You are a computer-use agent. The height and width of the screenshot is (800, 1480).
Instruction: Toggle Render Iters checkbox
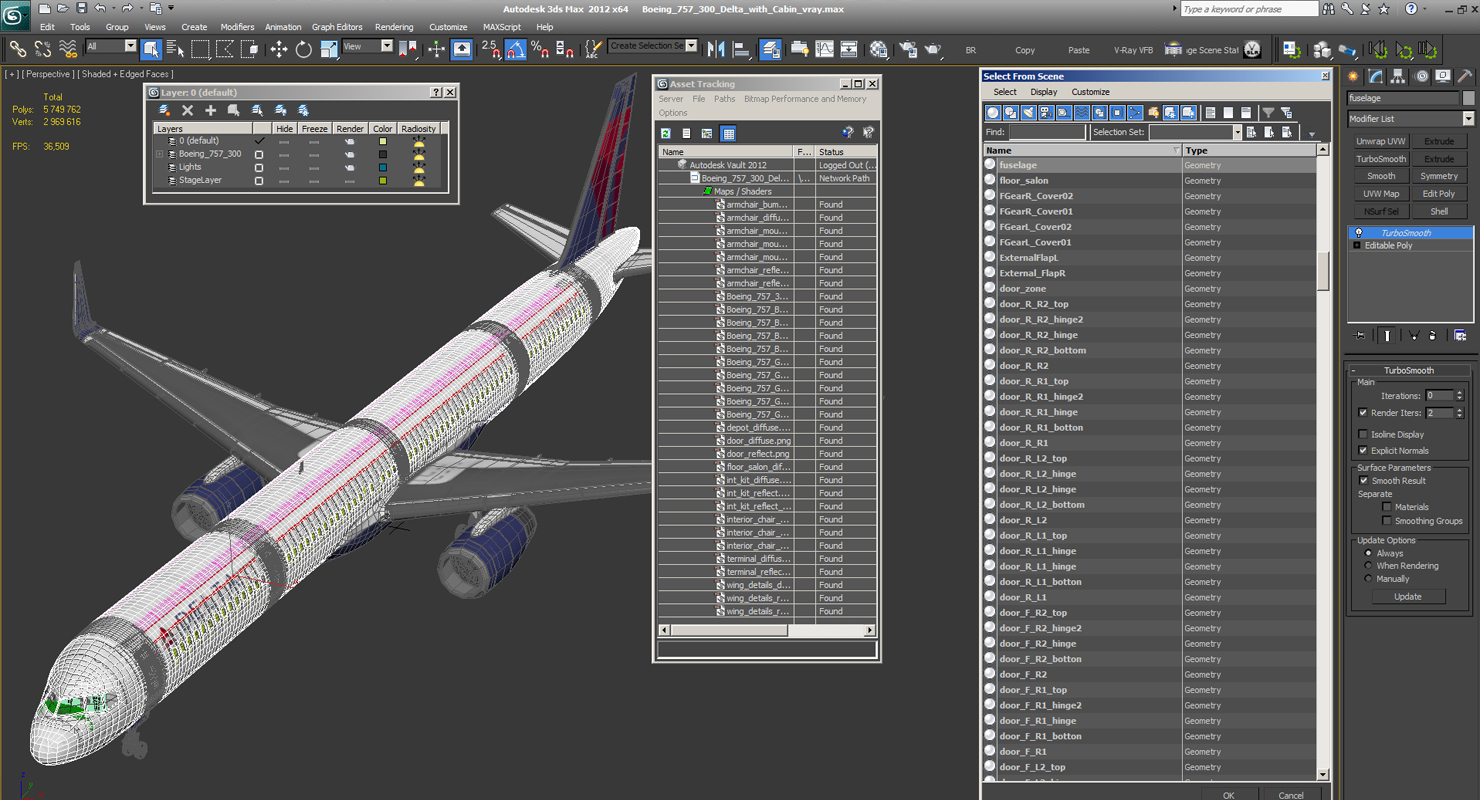(x=1363, y=413)
